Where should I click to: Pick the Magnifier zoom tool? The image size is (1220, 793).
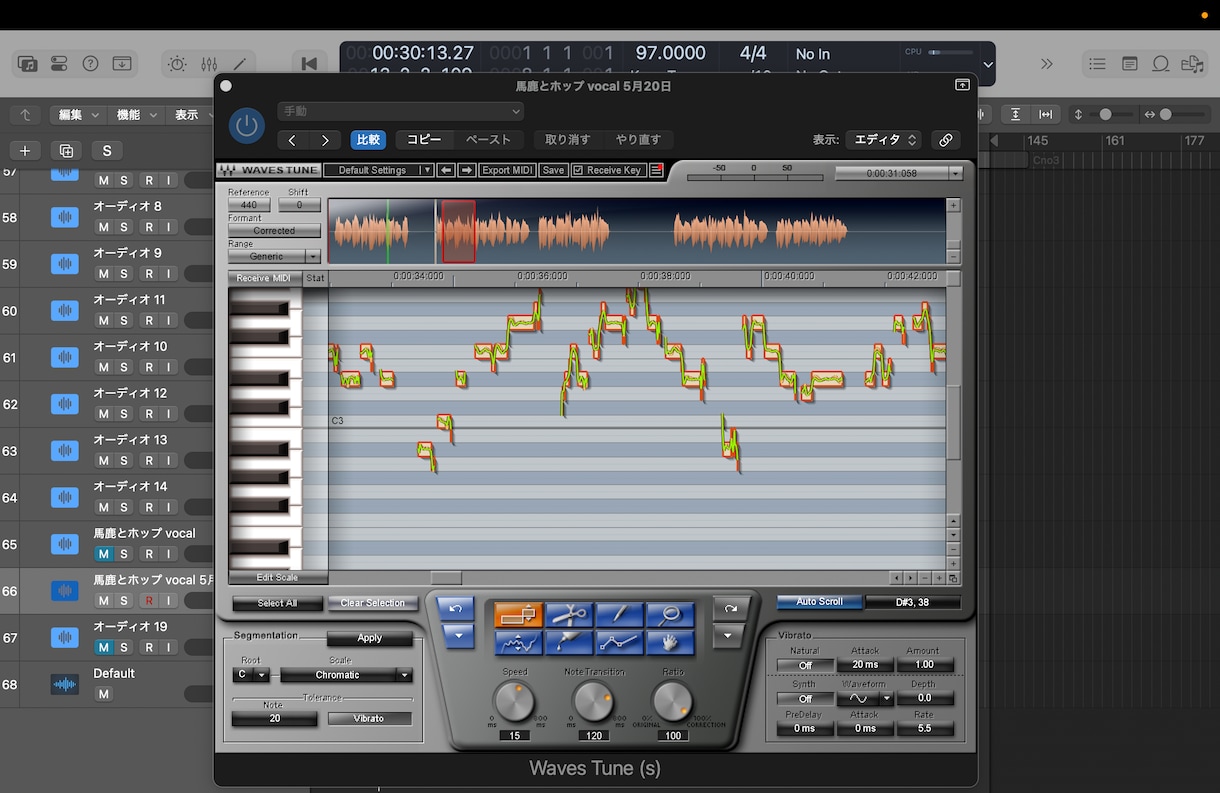(x=670, y=615)
